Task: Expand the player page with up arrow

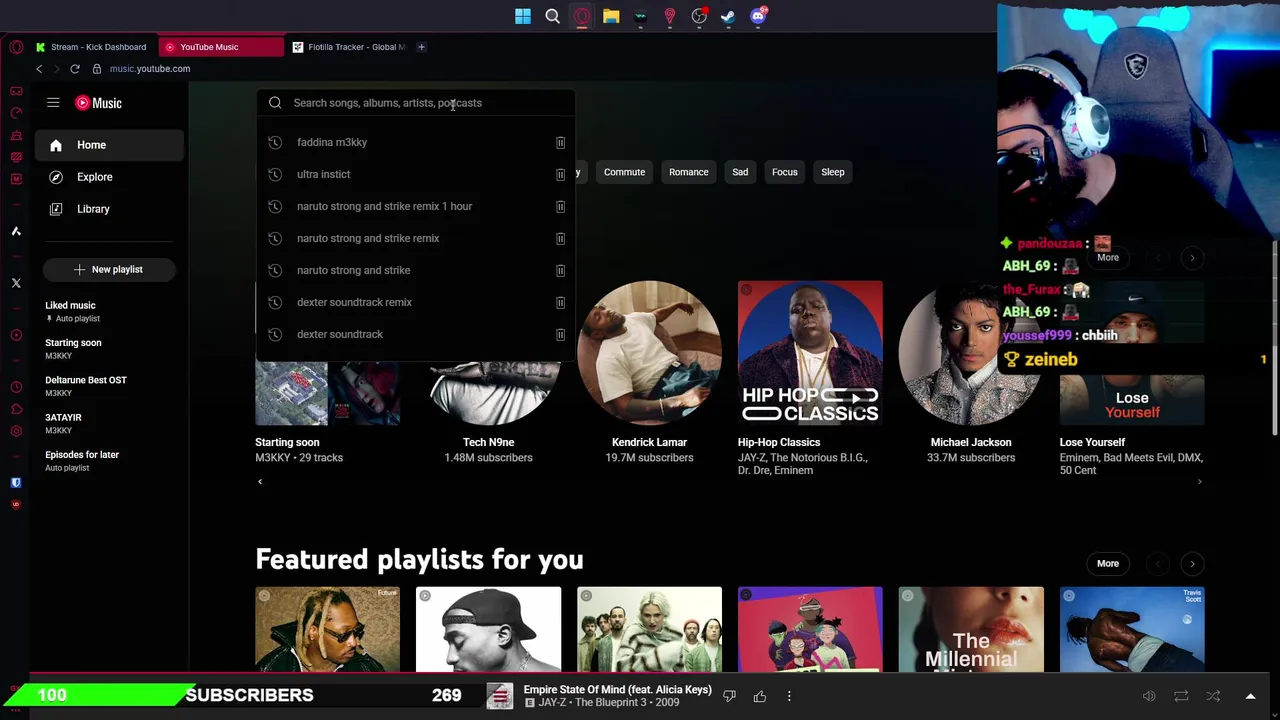Action: [x=1250, y=696]
